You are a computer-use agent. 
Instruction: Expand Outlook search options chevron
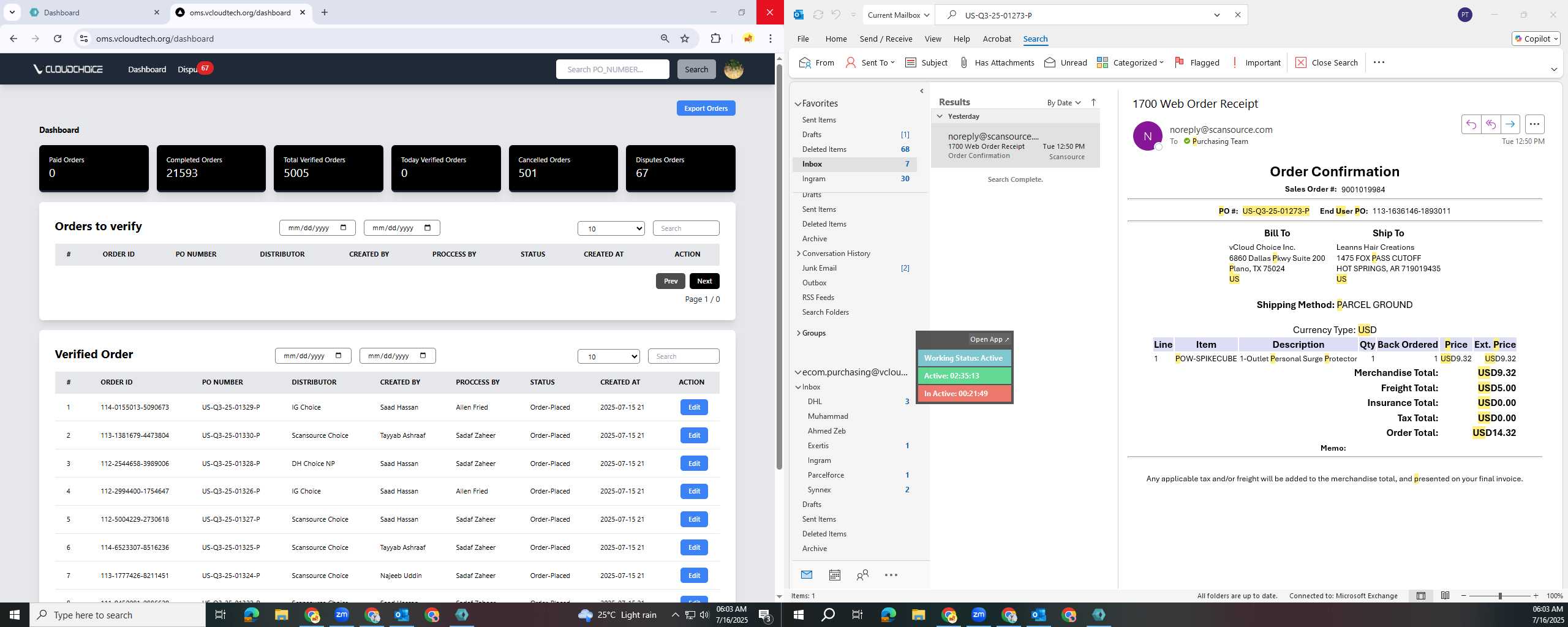click(1217, 15)
